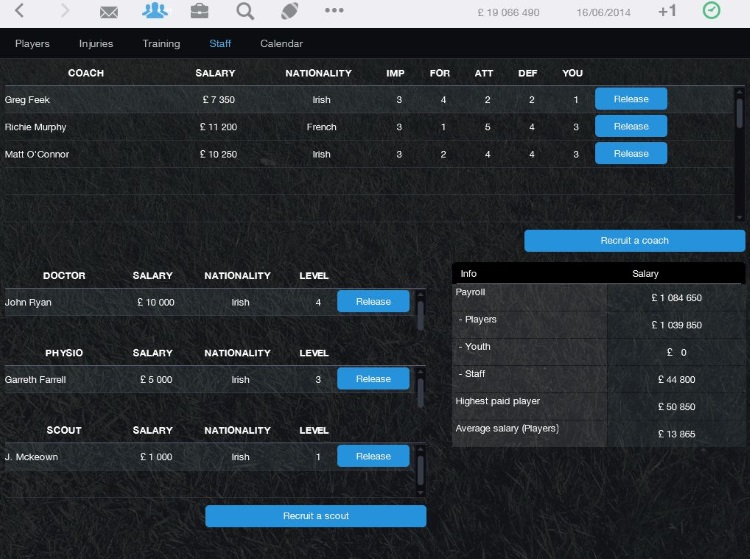The width and height of the screenshot is (750, 559).
Task: Release coach Richie Murphy
Action: 631,126
